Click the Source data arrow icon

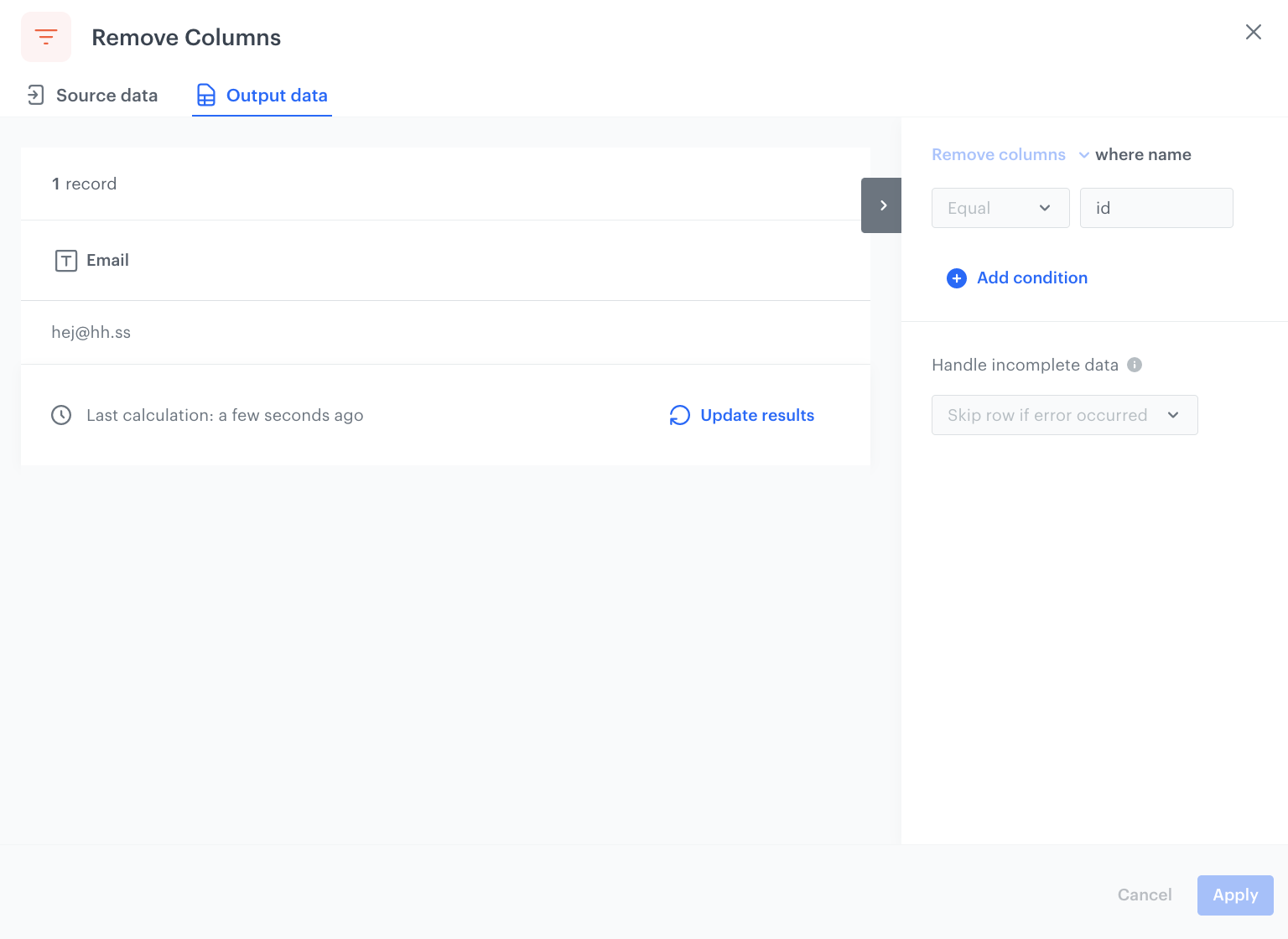(x=35, y=95)
